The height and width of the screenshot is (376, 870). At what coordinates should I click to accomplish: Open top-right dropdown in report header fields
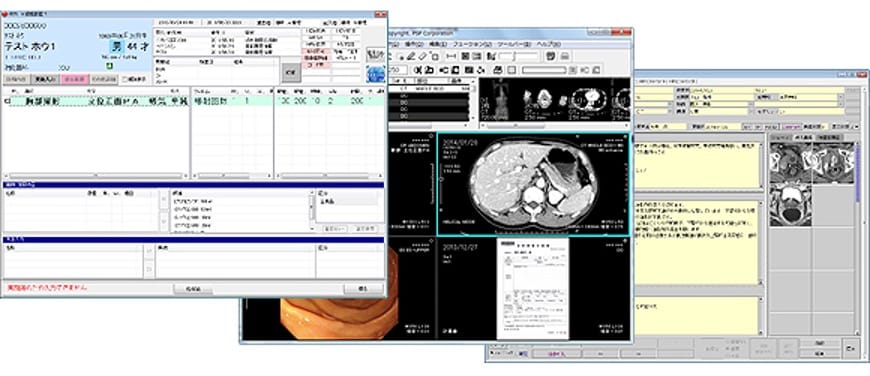841,96
